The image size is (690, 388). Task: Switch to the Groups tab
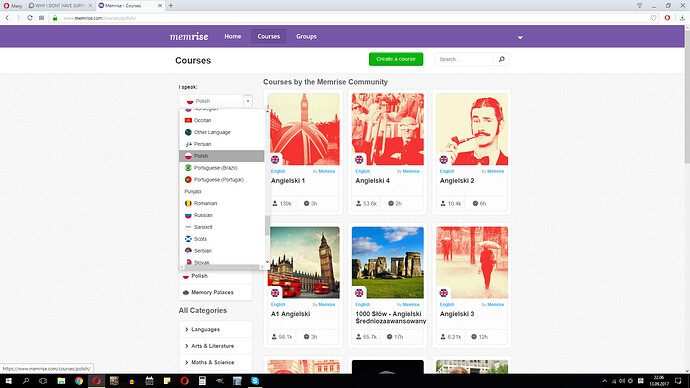[x=306, y=37]
